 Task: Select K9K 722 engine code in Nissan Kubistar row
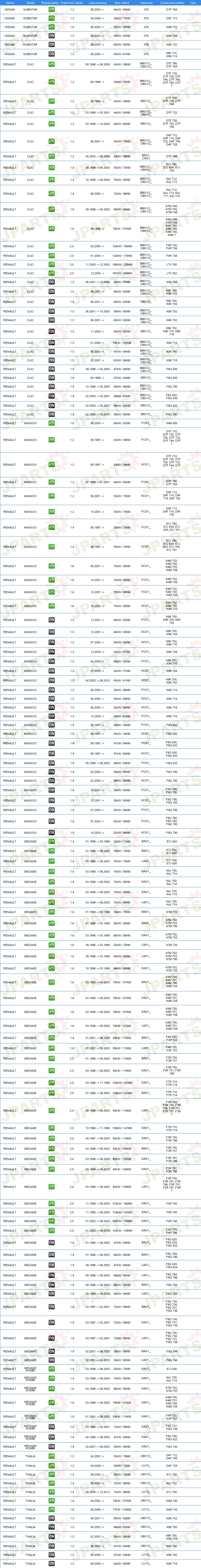[x=172, y=45]
